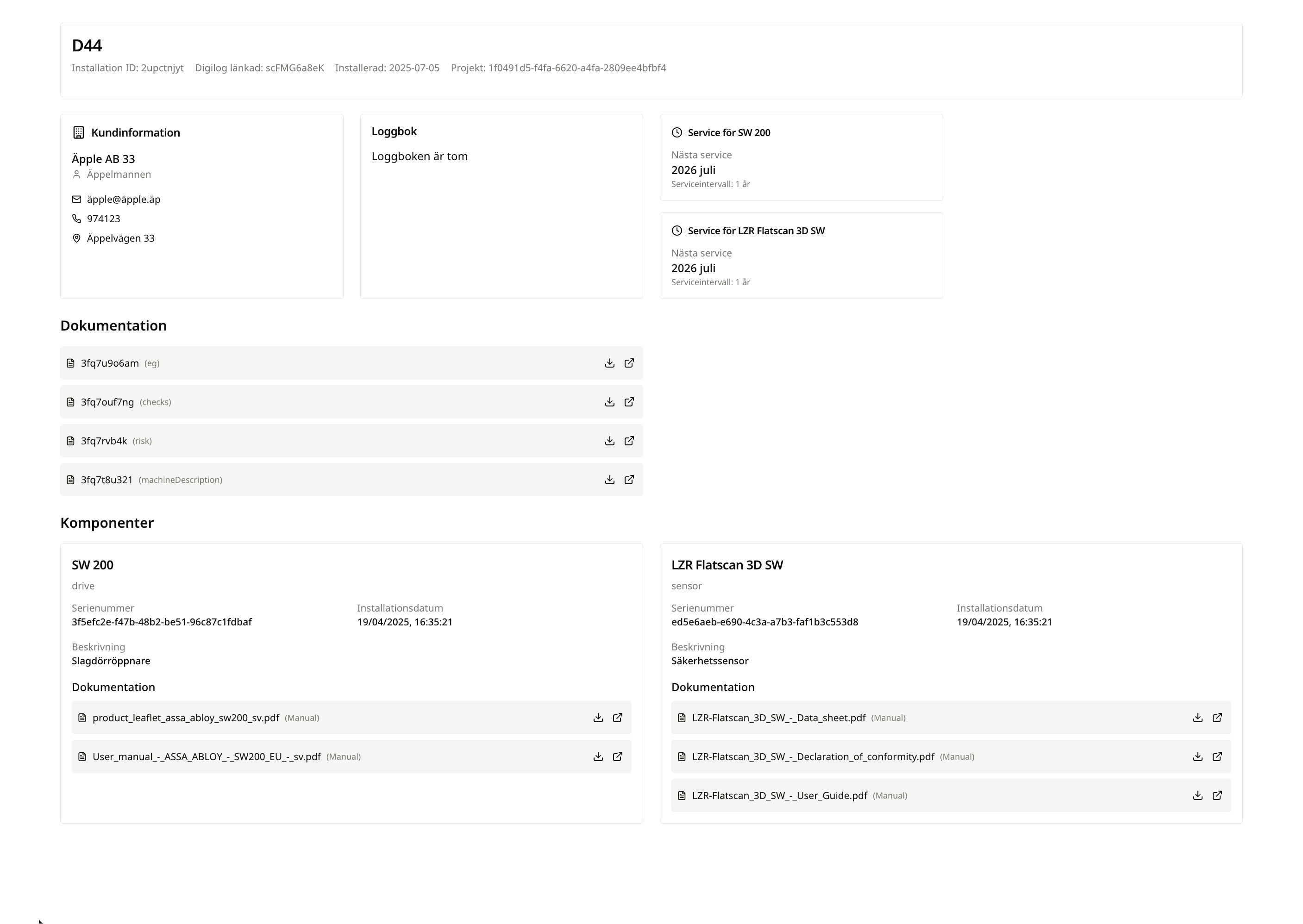
Task: Click the Loggbok heading
Action: tap(395, 131)
